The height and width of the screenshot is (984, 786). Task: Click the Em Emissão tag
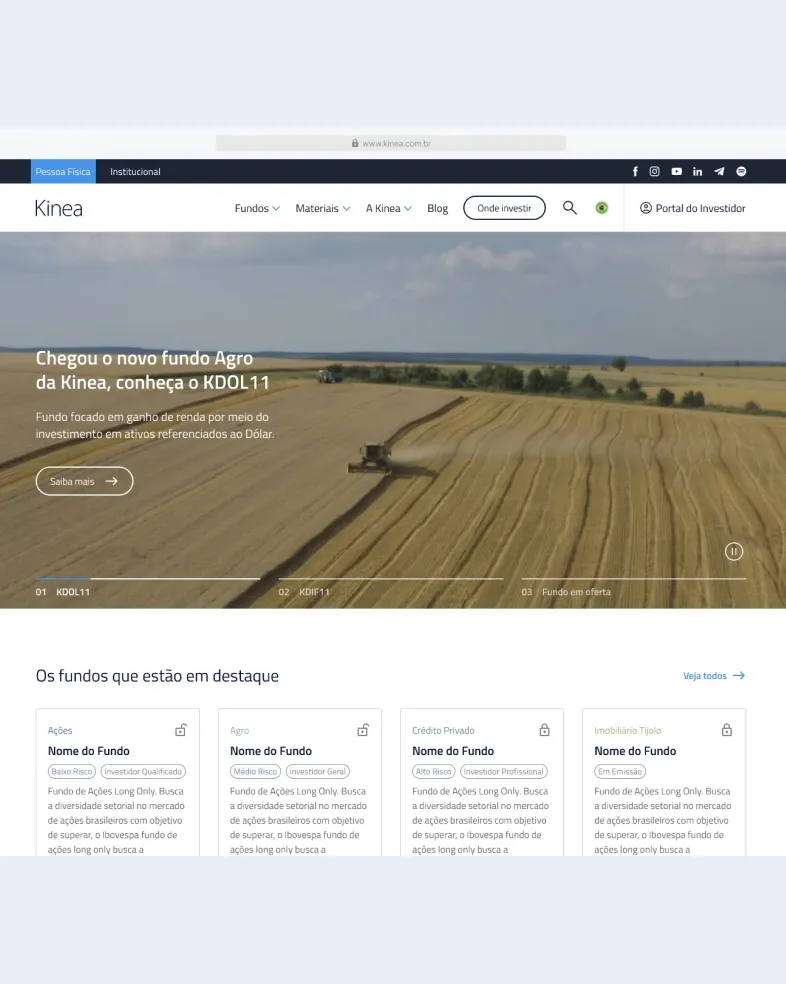point(620,771)
